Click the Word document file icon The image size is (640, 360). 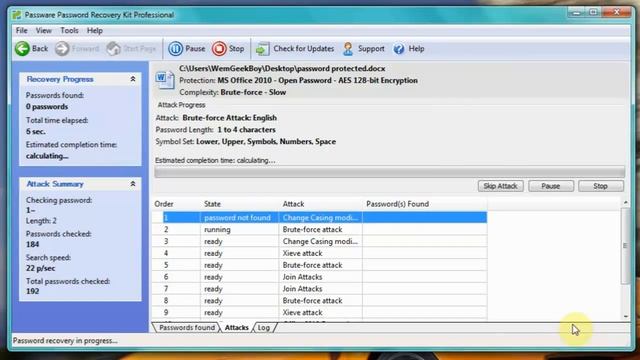click(x=165, y=79)
